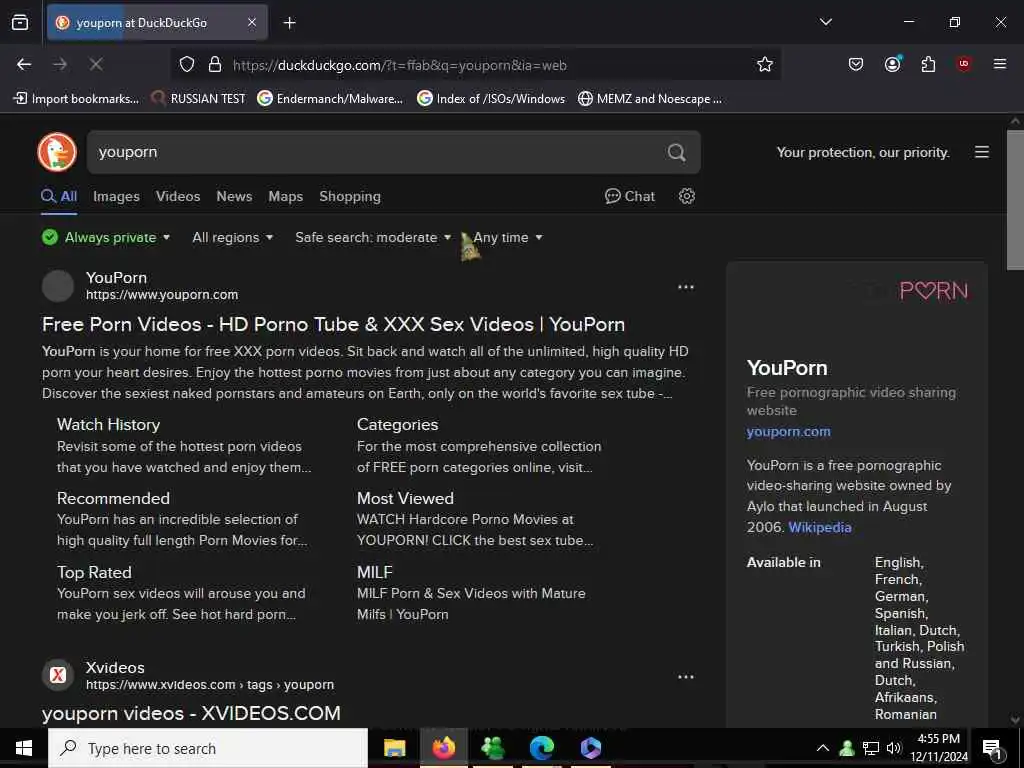Image resolution: width=1024 pixels, height=768 pixels.
Task: Open the search settings gear
Action: point(686,196)
